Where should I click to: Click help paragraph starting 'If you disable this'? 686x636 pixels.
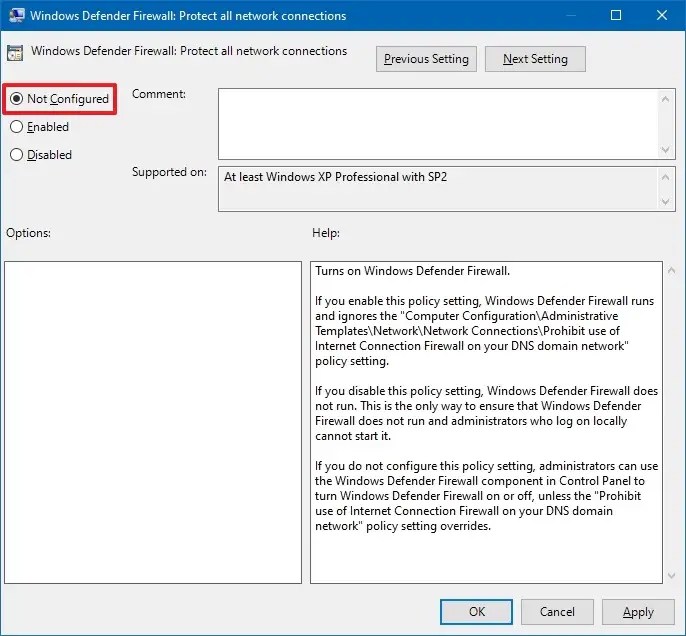click(x=486, y=413)
